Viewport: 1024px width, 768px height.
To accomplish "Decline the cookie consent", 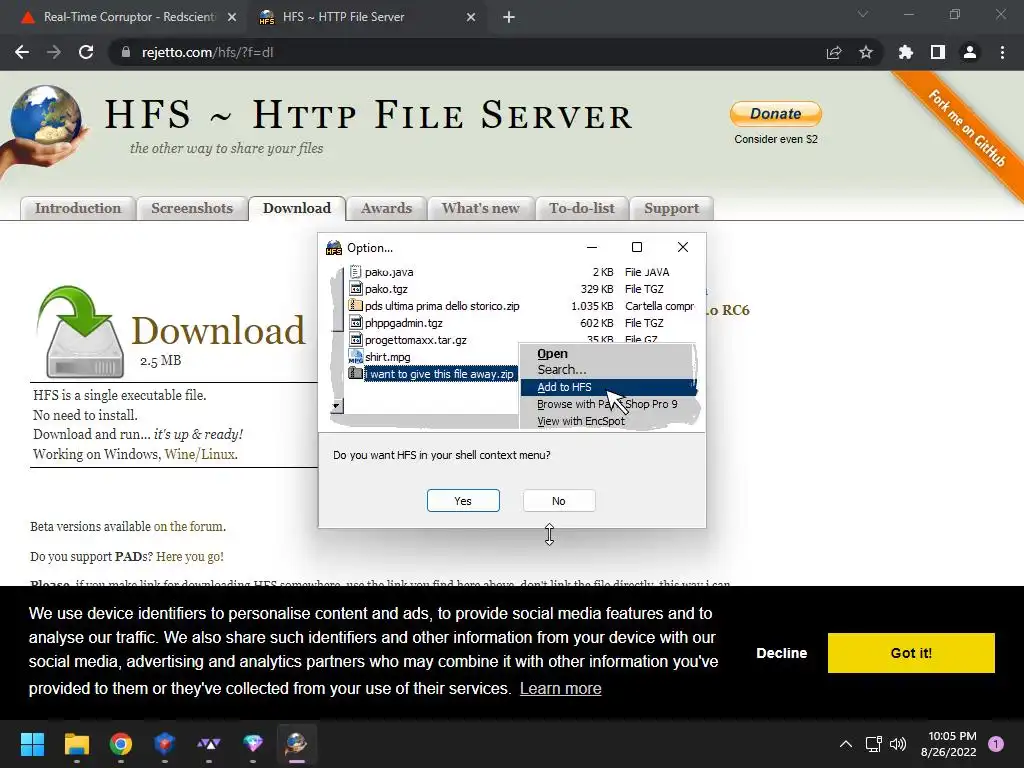I will click(781, 653).
